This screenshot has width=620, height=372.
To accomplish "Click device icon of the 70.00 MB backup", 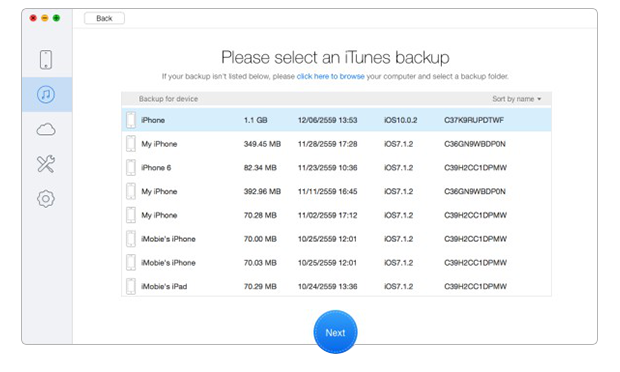I will 131,239.
